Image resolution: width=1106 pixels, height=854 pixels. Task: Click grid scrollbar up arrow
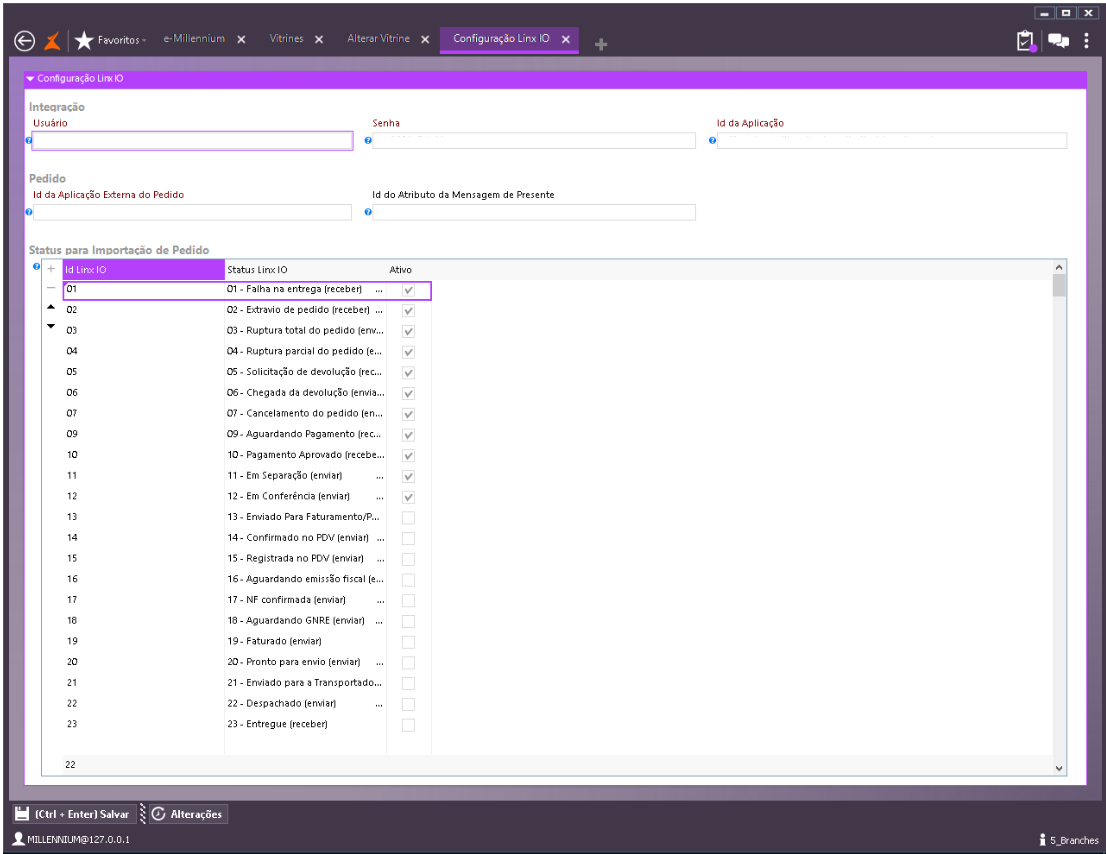pyautogui.click(x=1059, y=267)
